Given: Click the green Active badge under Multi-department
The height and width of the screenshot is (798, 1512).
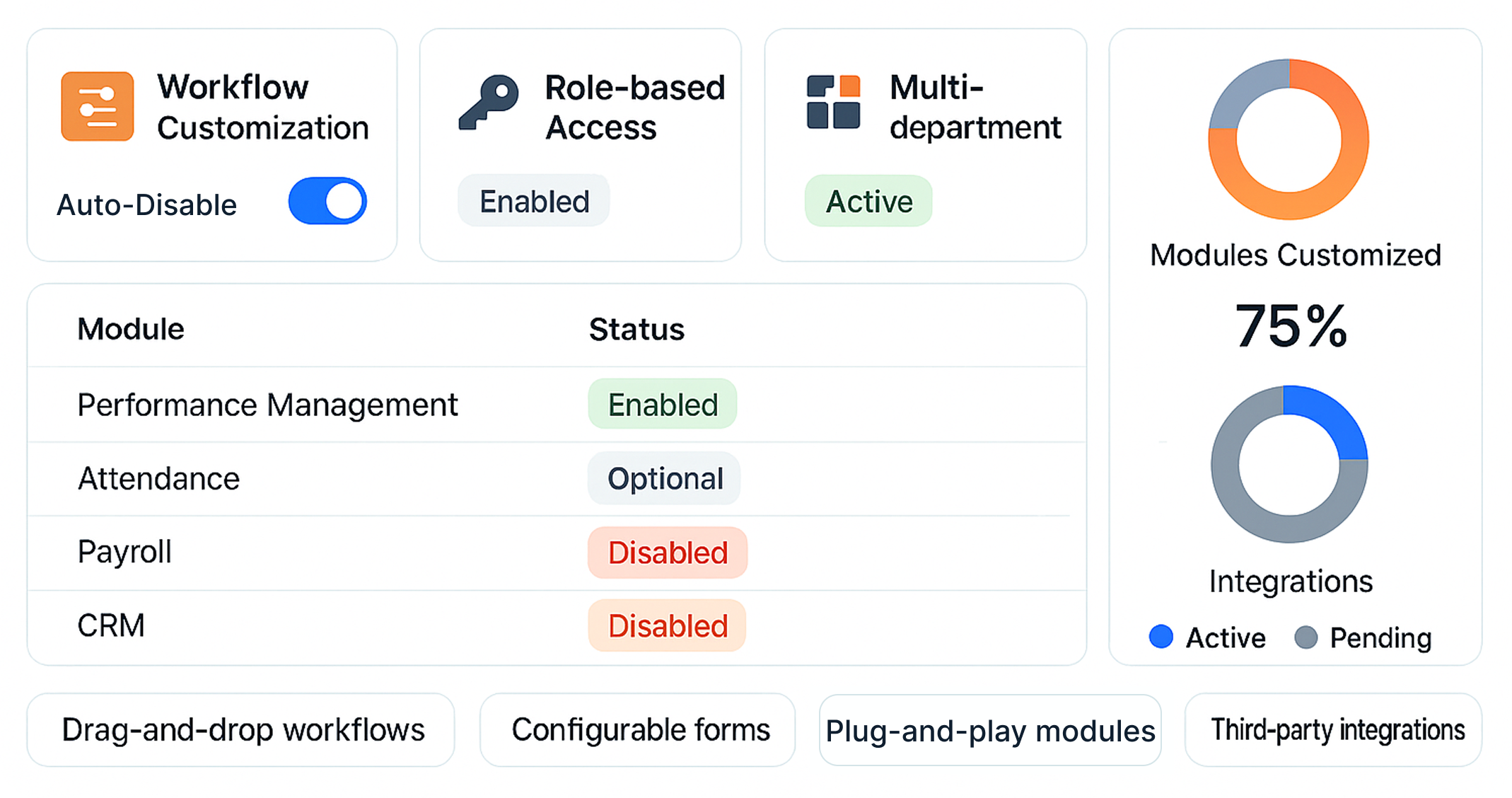Looking at the screenshot, I should click(x=868, y=202).
